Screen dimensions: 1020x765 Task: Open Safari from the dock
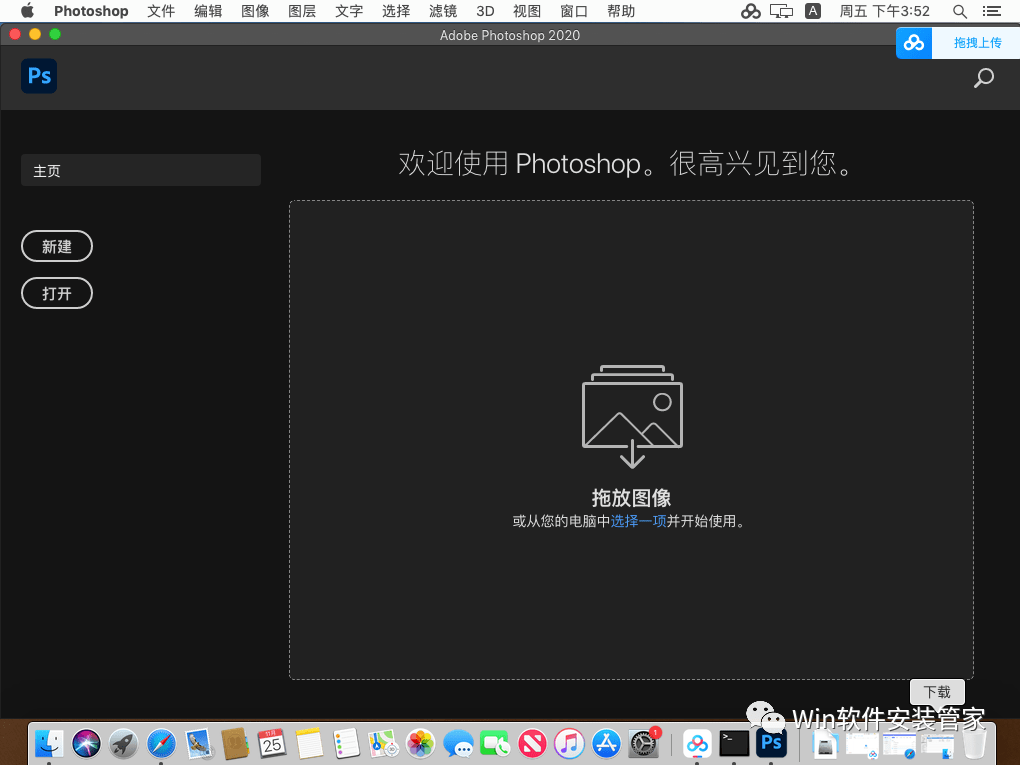pyautogui.click(x=161, y=744)
